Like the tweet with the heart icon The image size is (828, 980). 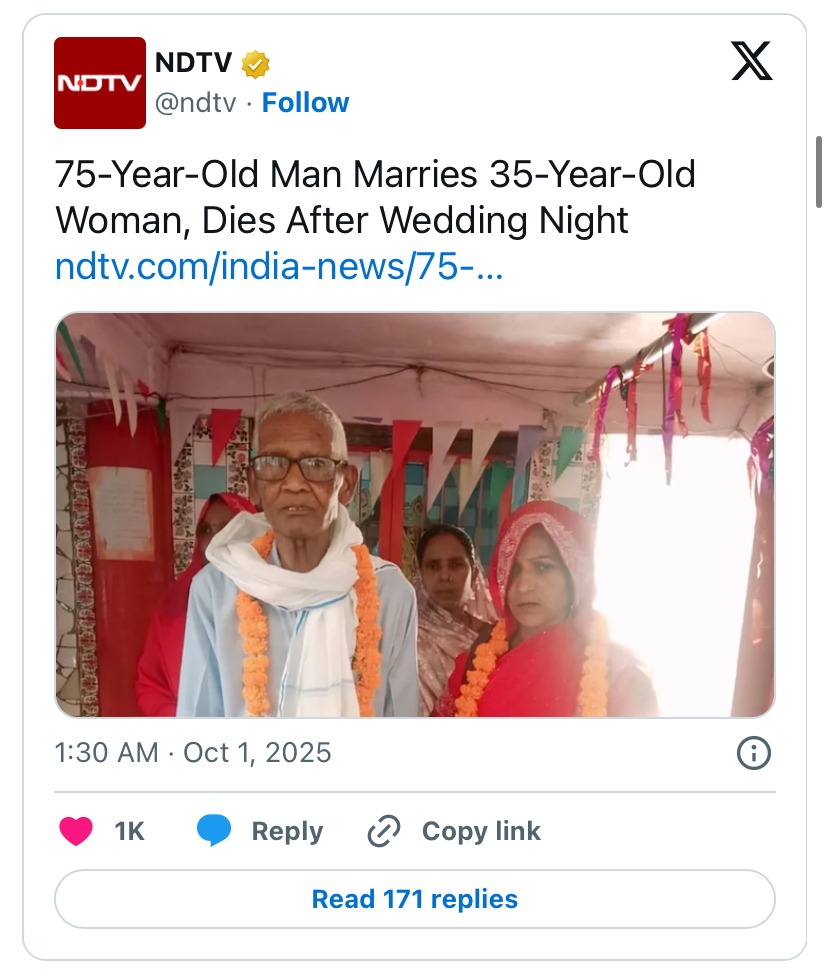(76, 831)
